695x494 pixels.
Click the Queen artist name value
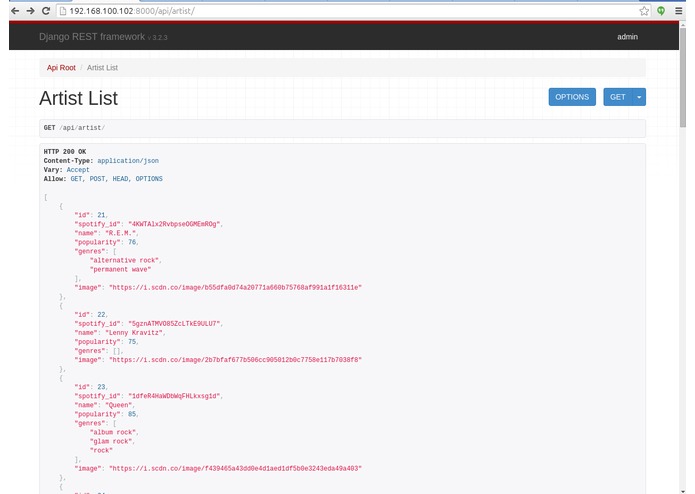click(x=118, y=405)
